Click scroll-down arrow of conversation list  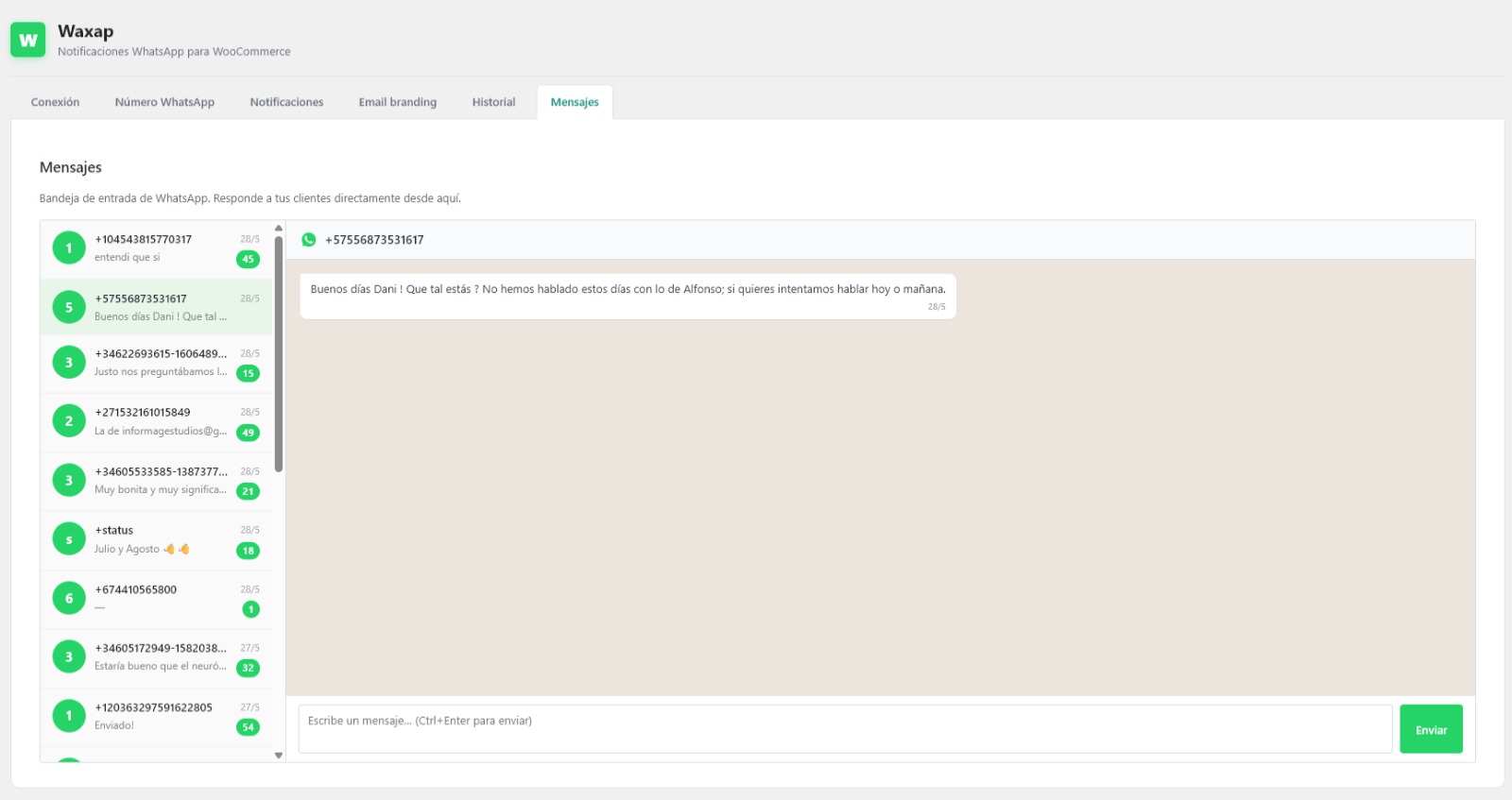click(x=279, y=756)
